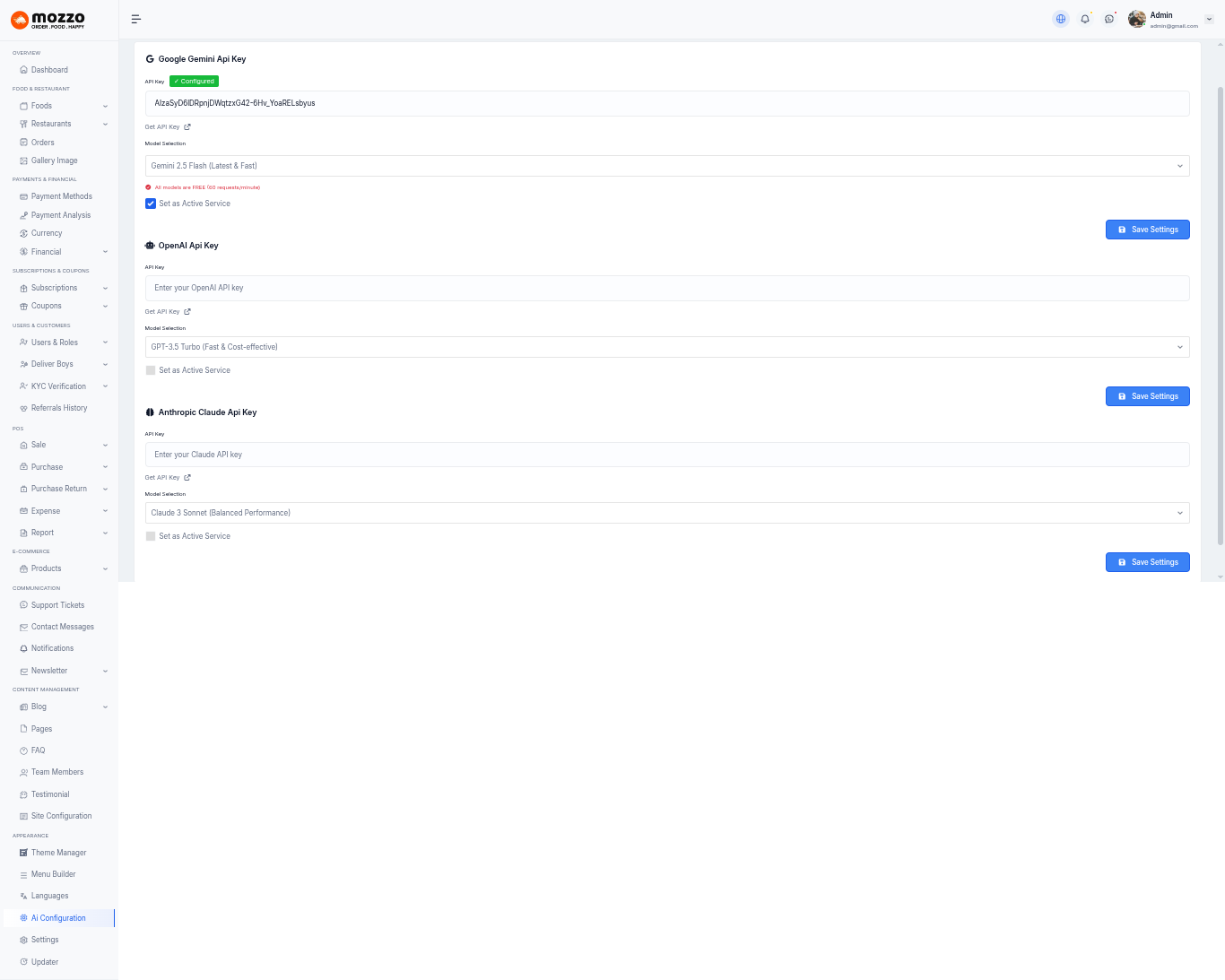Enable OpenAI Set as Active Service checkbox
The height and width of the screenshot is (980, 1225).
(x=151, y=370)
